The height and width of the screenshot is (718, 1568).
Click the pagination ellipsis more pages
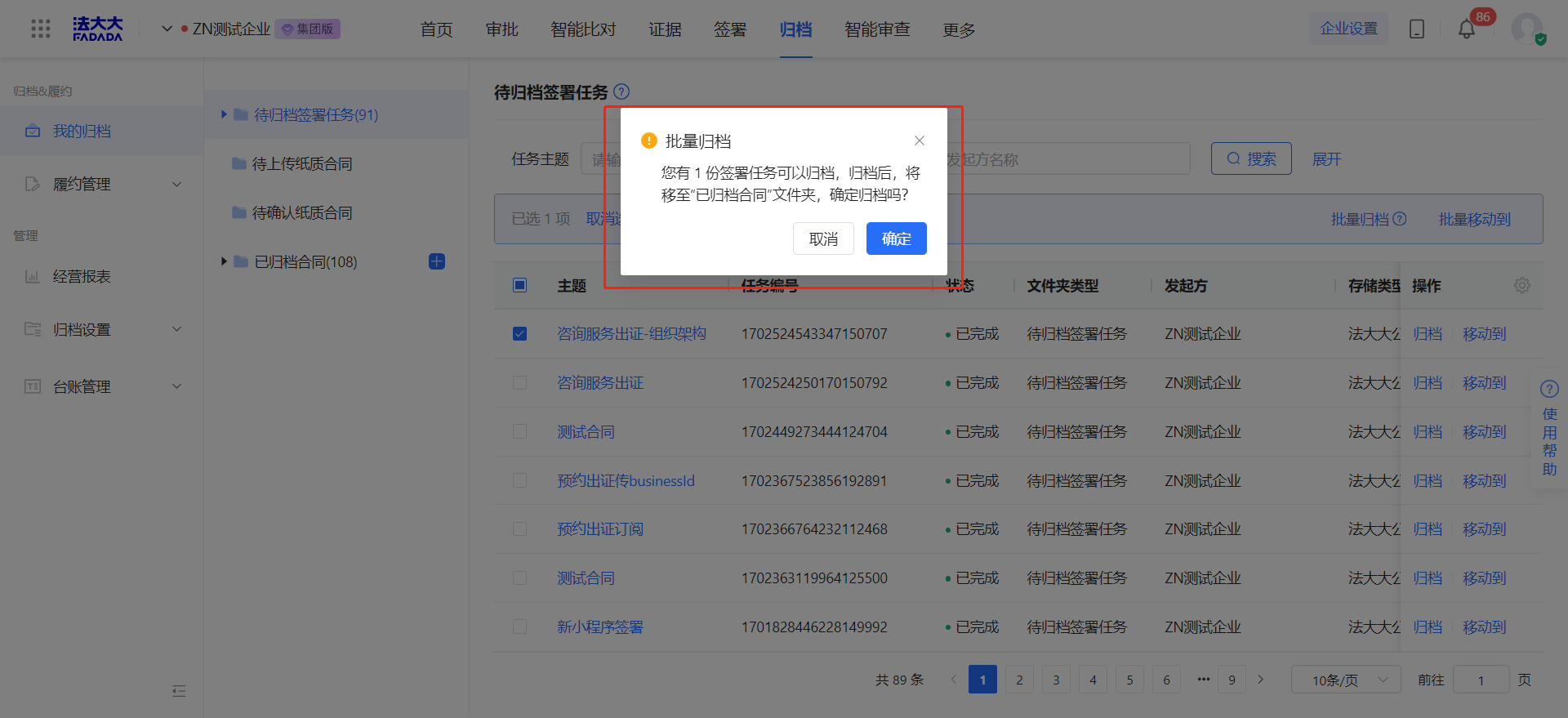1204,680
